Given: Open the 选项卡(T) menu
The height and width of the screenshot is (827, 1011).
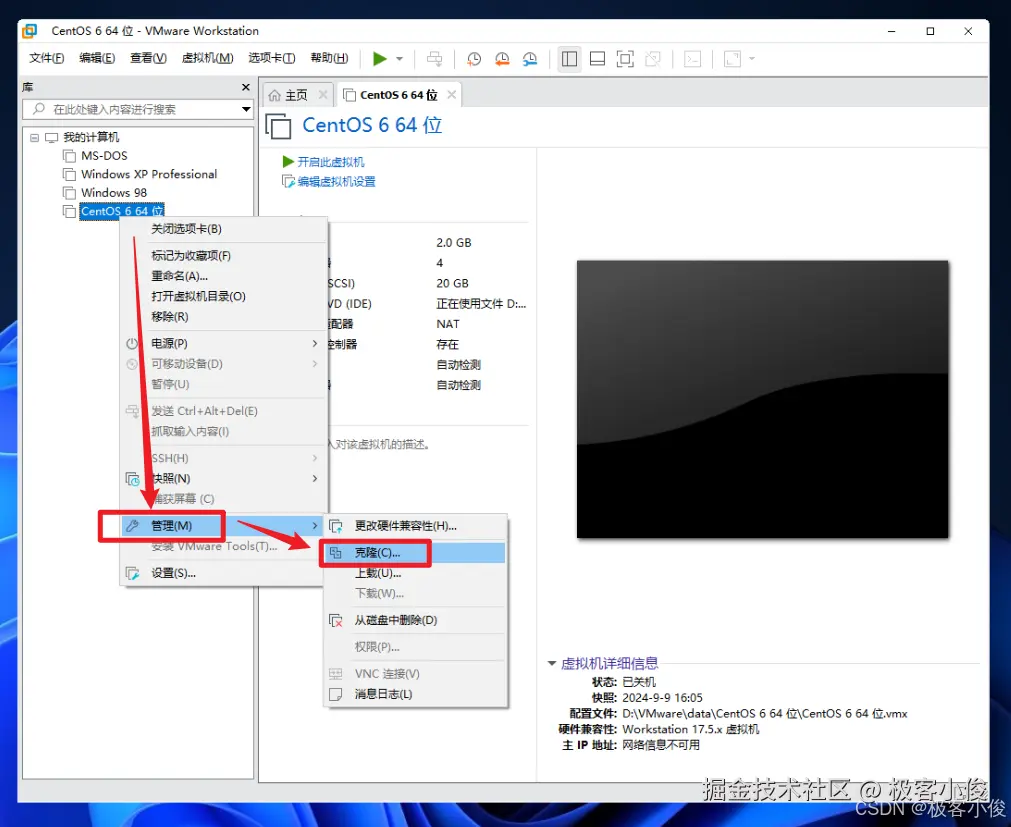Looking at the screenshot, I should point(271,58).
